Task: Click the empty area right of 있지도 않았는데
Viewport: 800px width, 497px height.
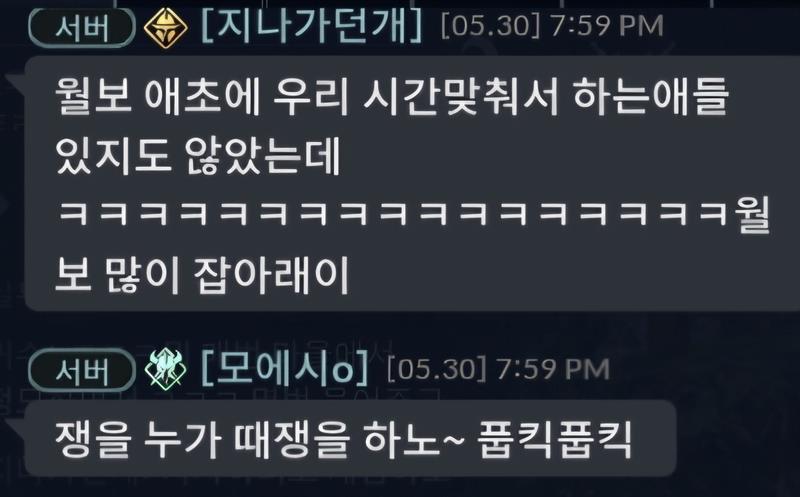Action: [561, 155]
